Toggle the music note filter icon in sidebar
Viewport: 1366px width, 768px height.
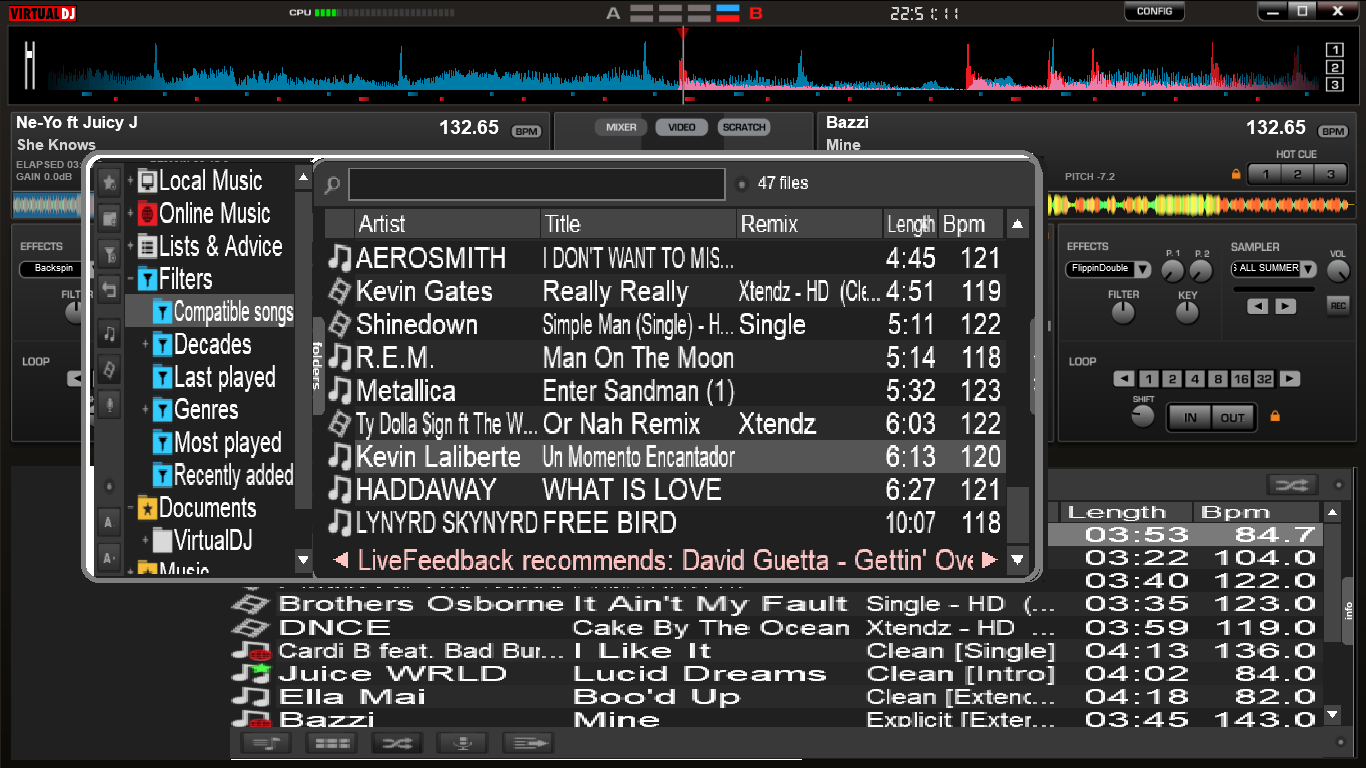pyautogui.click(x=109, y=334)
